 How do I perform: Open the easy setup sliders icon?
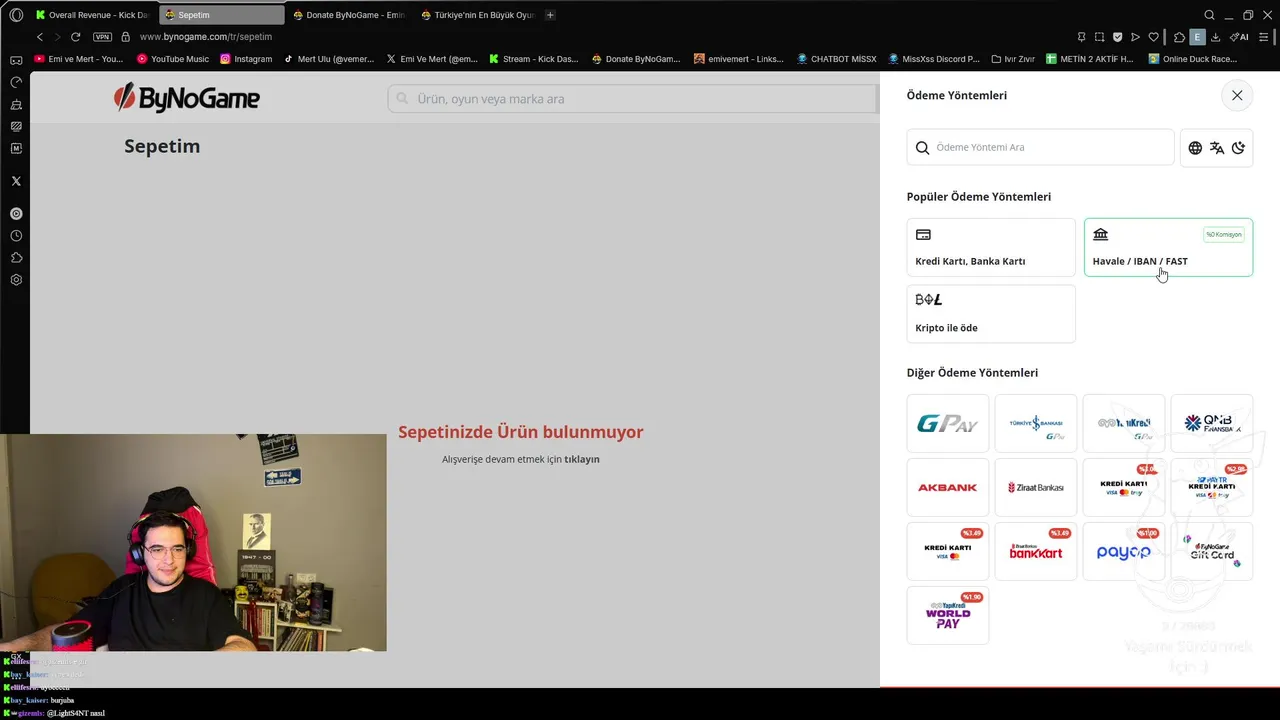[x=1262, y=37]
